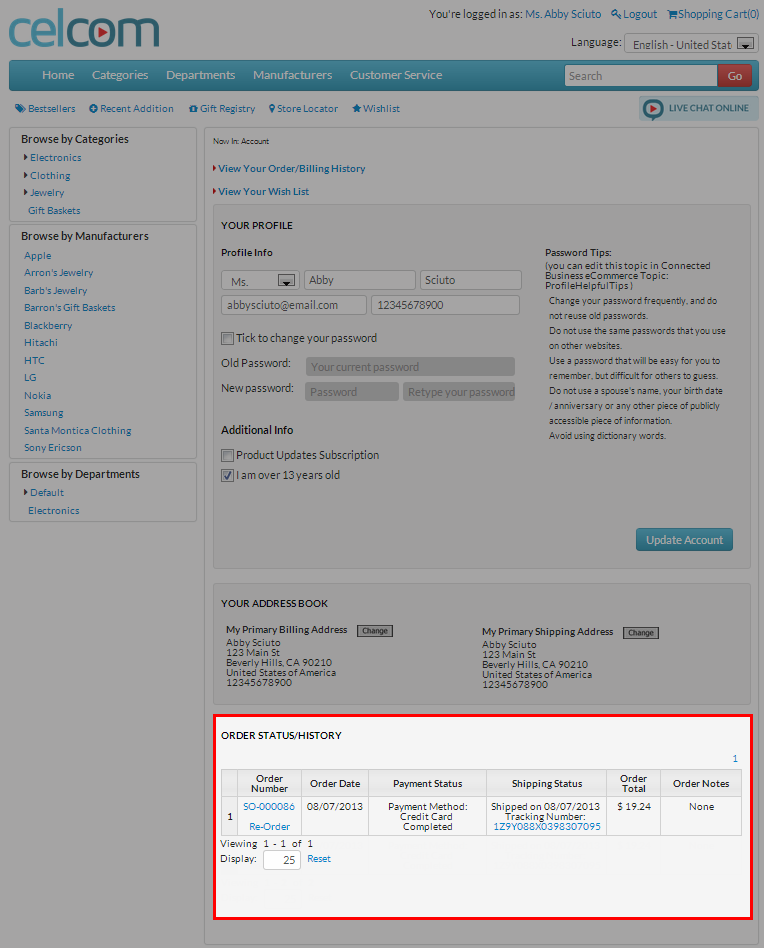
Task: Click the Celcom logo
Action: point(83,30)
